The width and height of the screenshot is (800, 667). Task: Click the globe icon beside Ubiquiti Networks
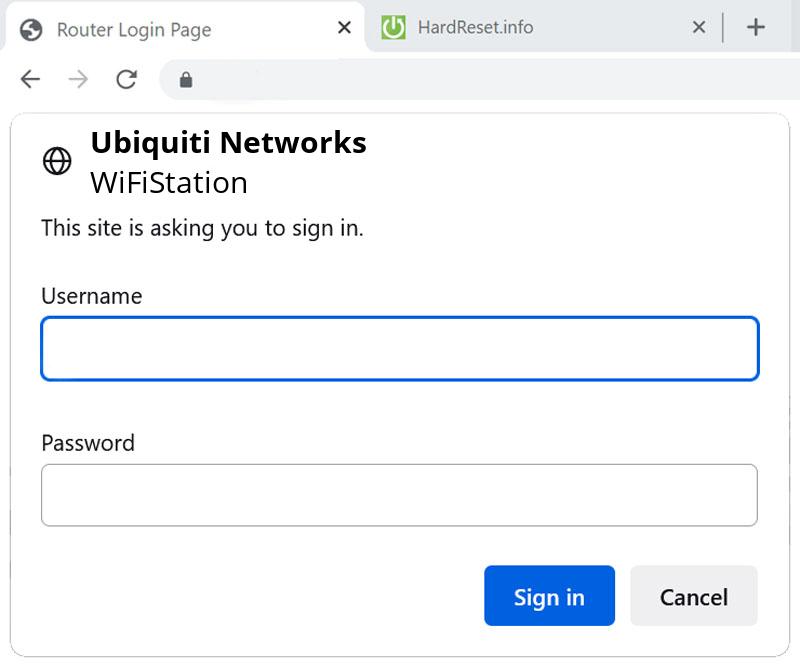click(57, 160)
